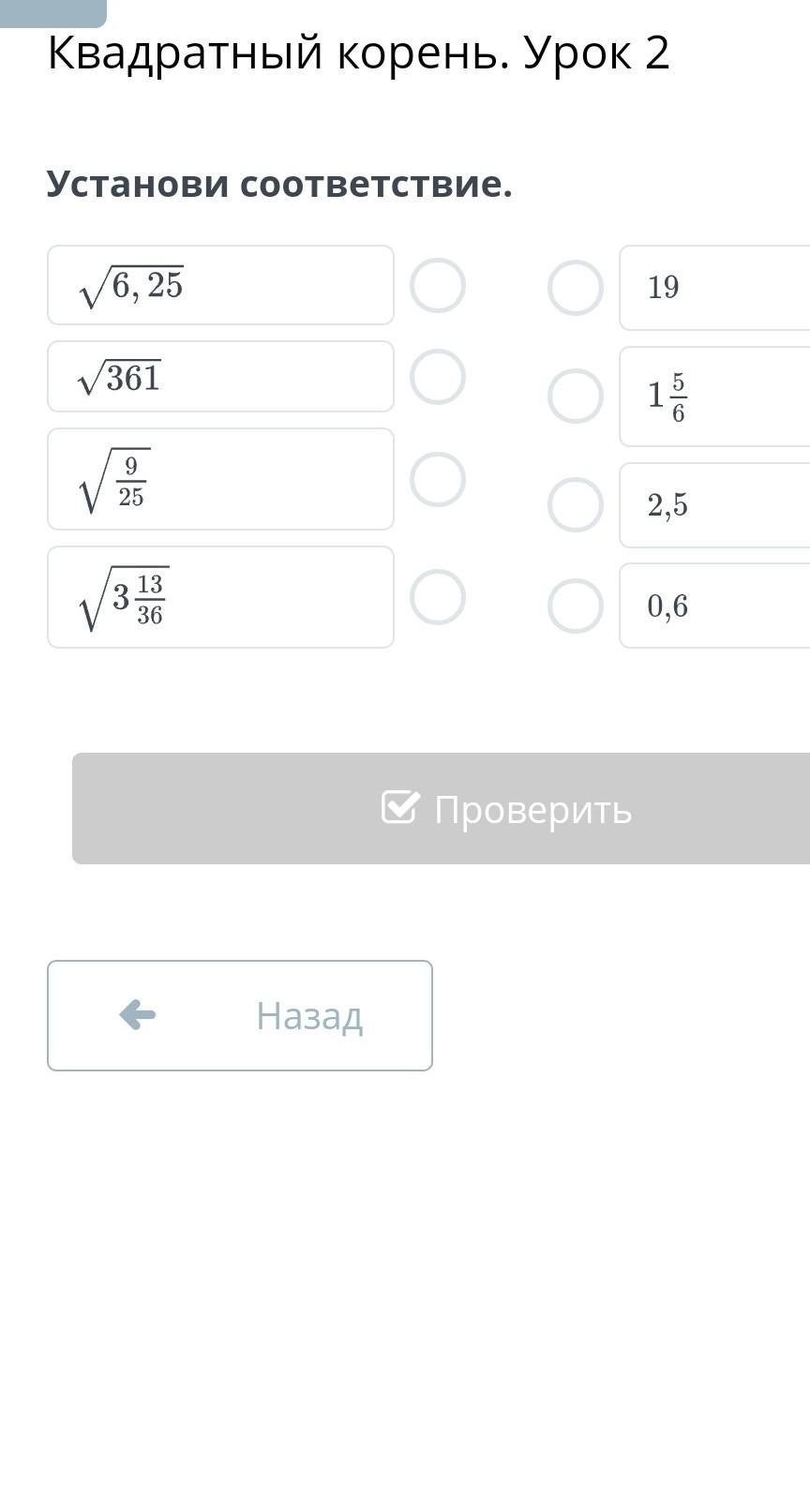Select the circle next to √6,25
The height and width of the screenshot is (1512, 810).
[x=438, y=285]
